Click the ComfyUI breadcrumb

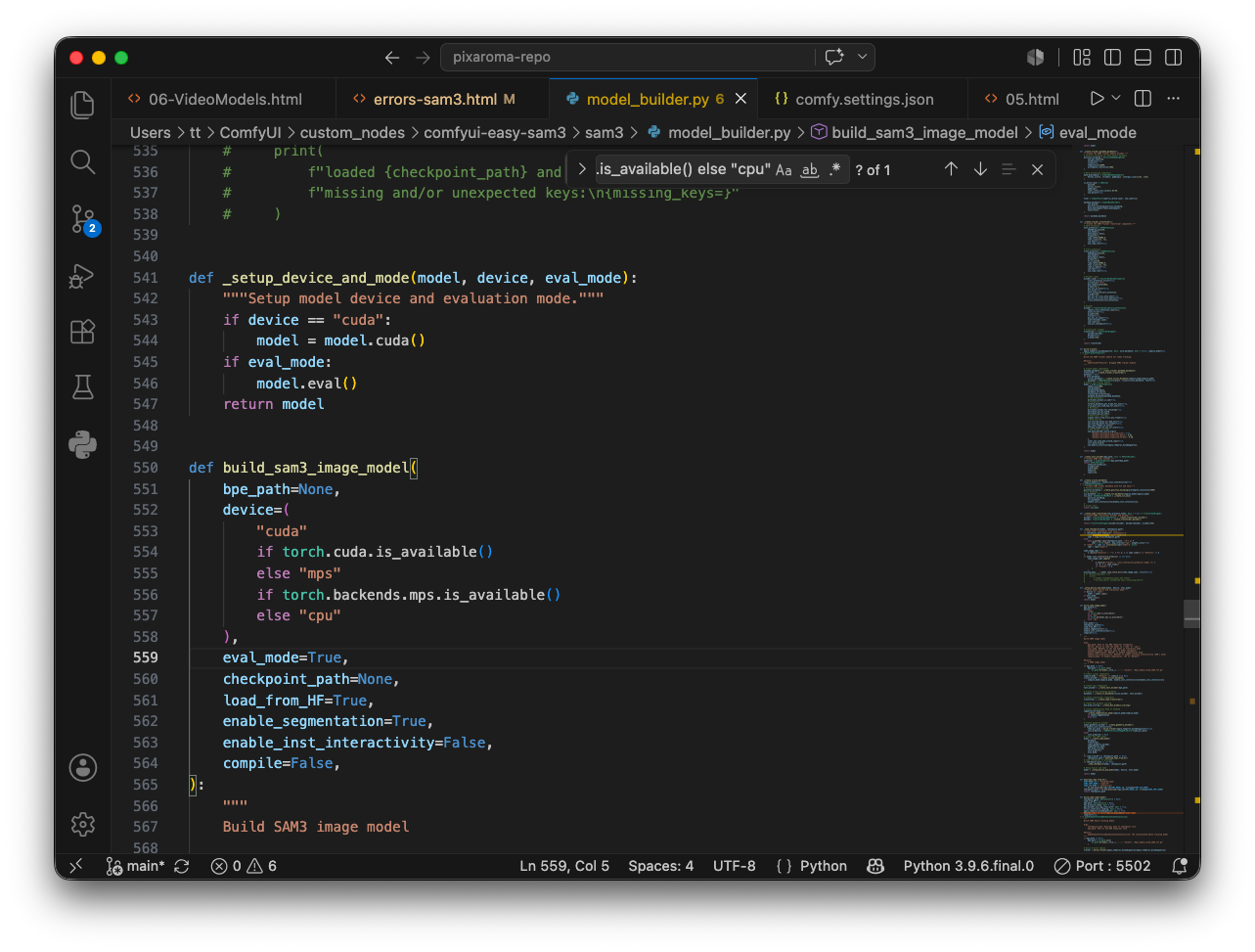[250, 132]
